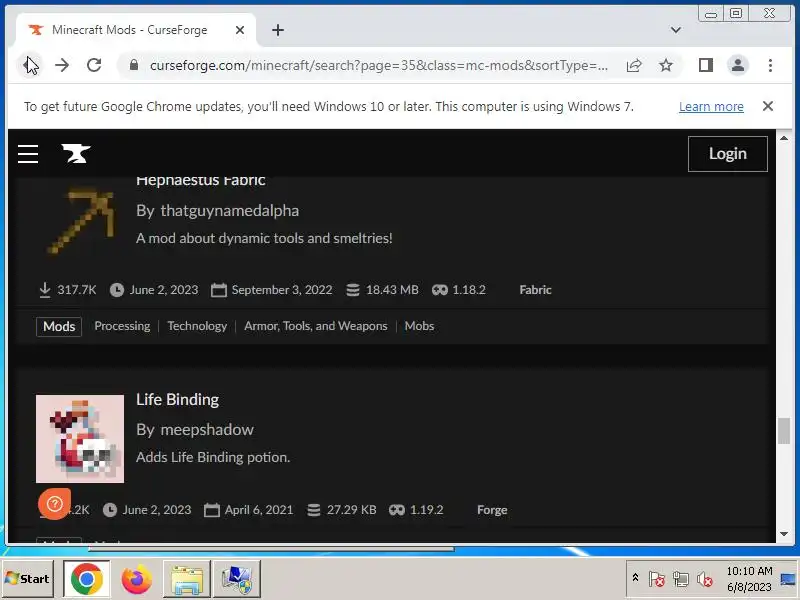
Task: Click the Mods category tag for Hephaestus
Action: [x=59, y=327]
